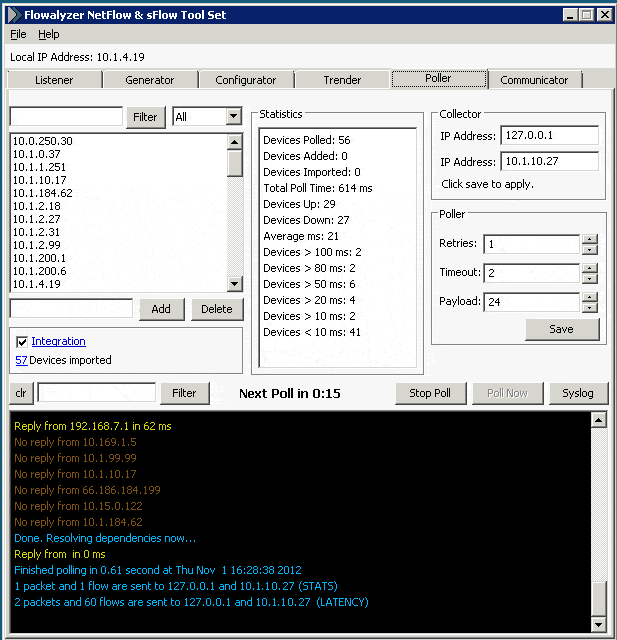Click the Delete device button
617x640 pixels.
[x=217, y=309]
